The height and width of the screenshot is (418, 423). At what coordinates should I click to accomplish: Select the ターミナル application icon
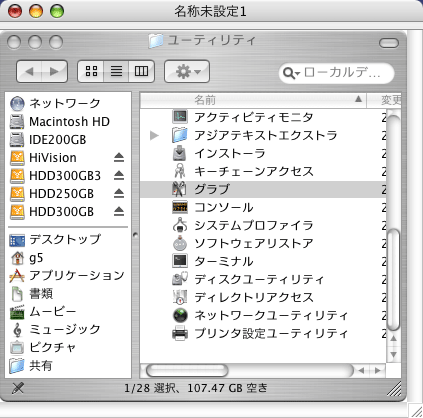(x=180, y=261)
